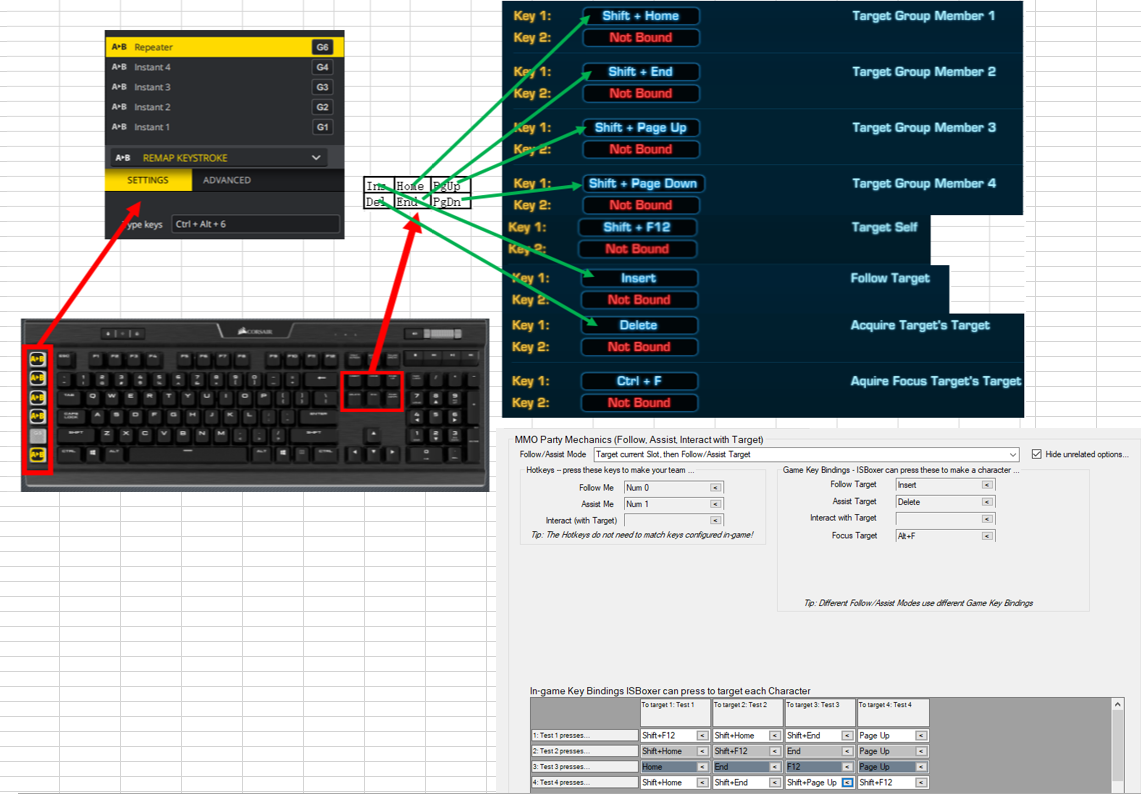Image resolution: width=1141 pixels, height=794 pixels.
Task: Click the A•B icon beside Repeater
Action: click(x=119, y=47)
